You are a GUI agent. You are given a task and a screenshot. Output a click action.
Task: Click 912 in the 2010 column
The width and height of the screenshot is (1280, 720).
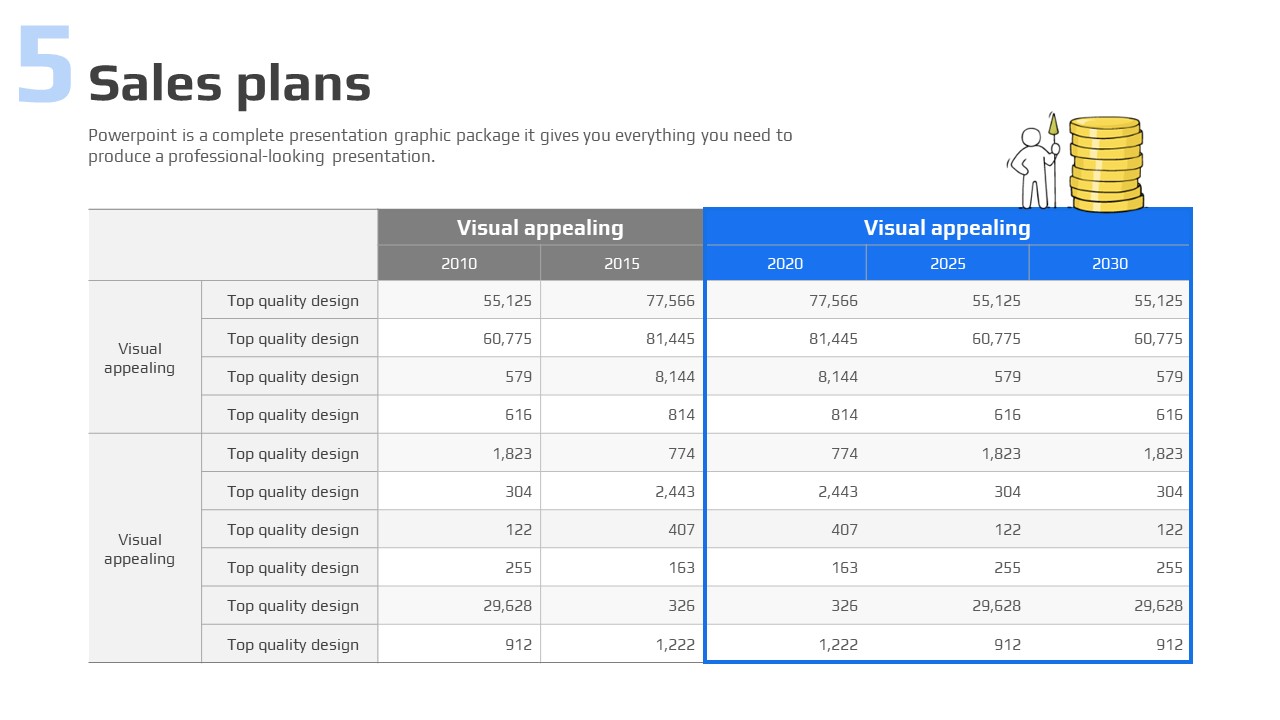coord(518,644)
